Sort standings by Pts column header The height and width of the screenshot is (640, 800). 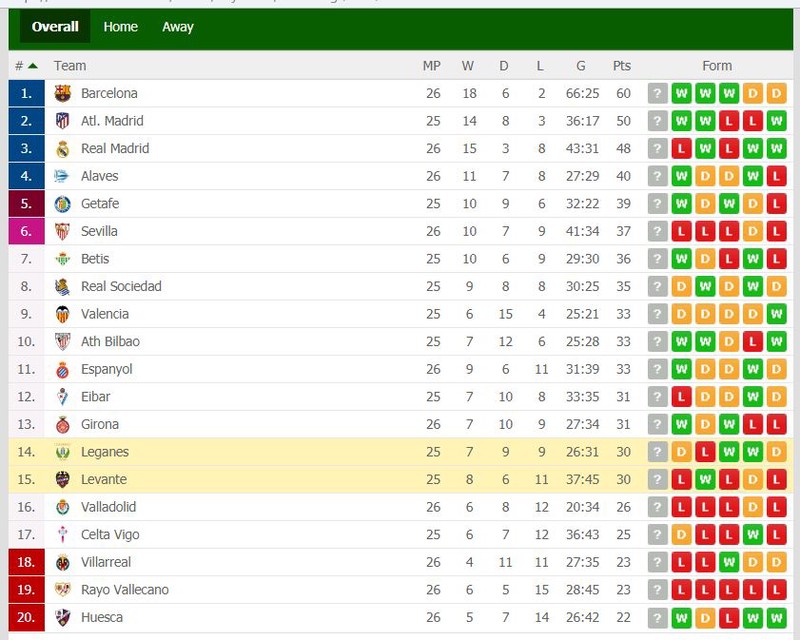click(x=621, y=66)
